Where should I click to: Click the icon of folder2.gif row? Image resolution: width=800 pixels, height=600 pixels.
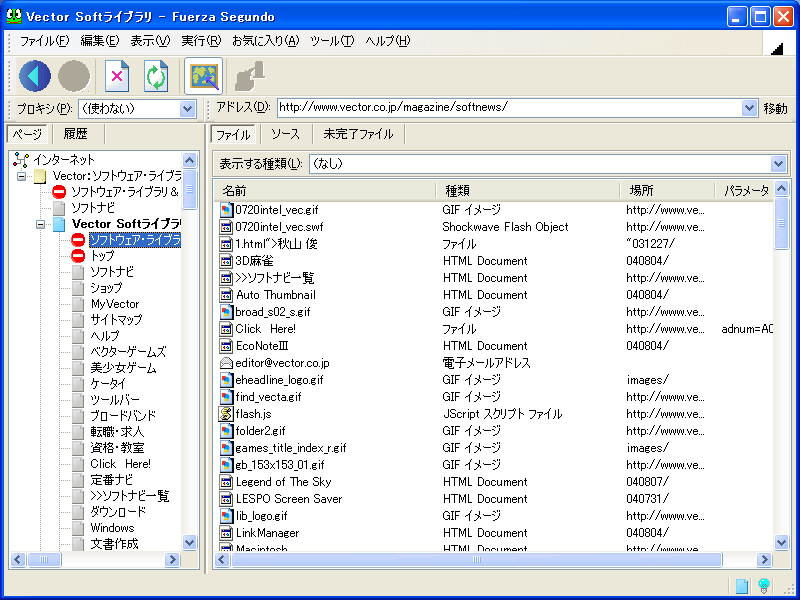(226, 431)
